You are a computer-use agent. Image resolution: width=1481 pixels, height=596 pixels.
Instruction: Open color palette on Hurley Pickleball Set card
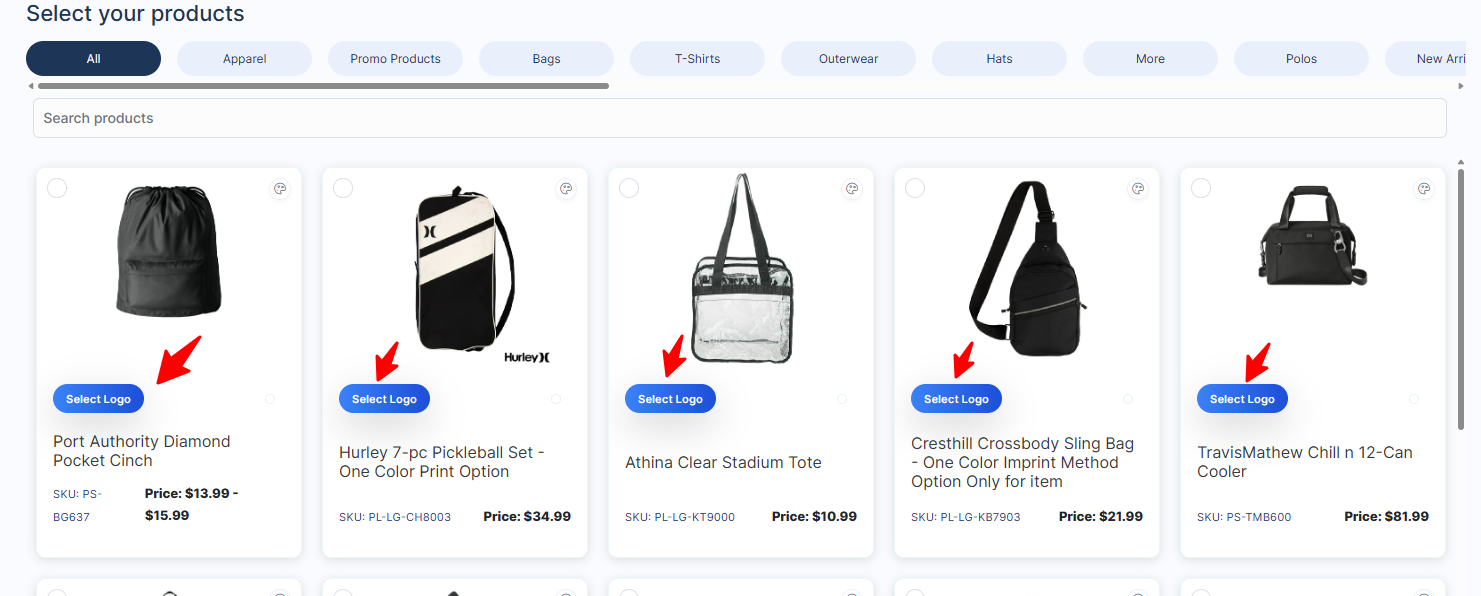tap(566, 188)
